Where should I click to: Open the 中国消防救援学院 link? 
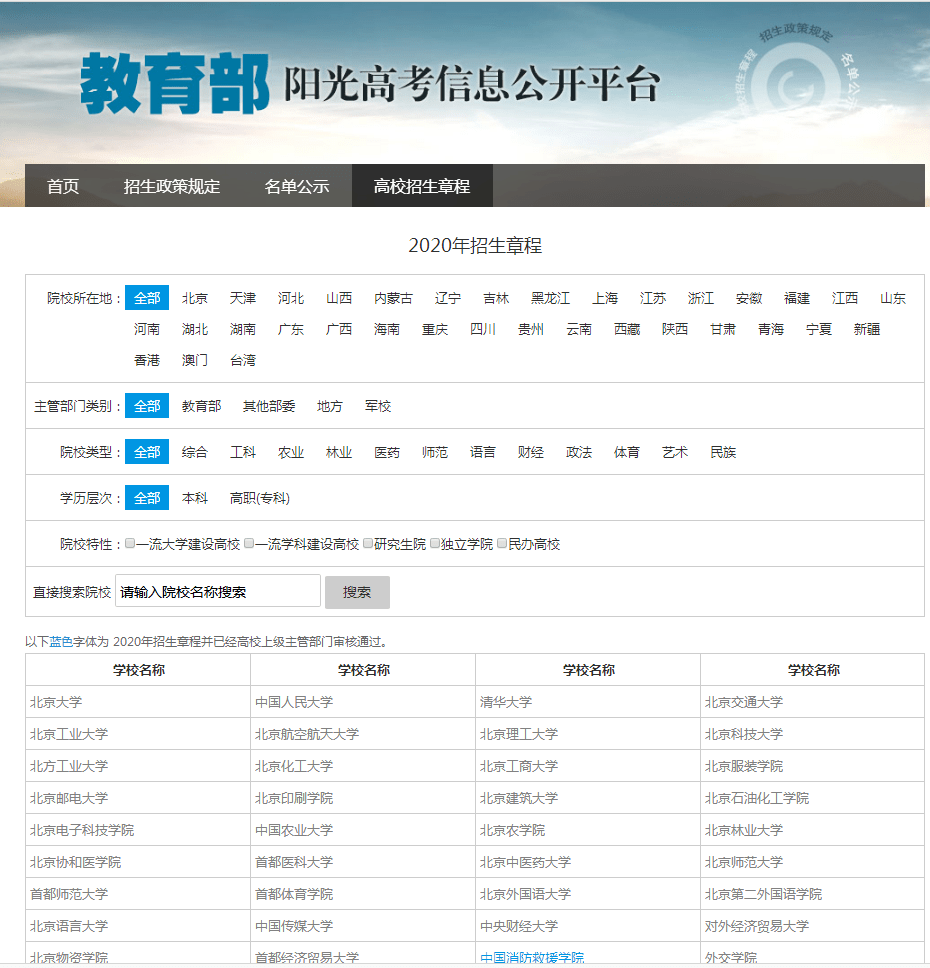coord(532,957)
